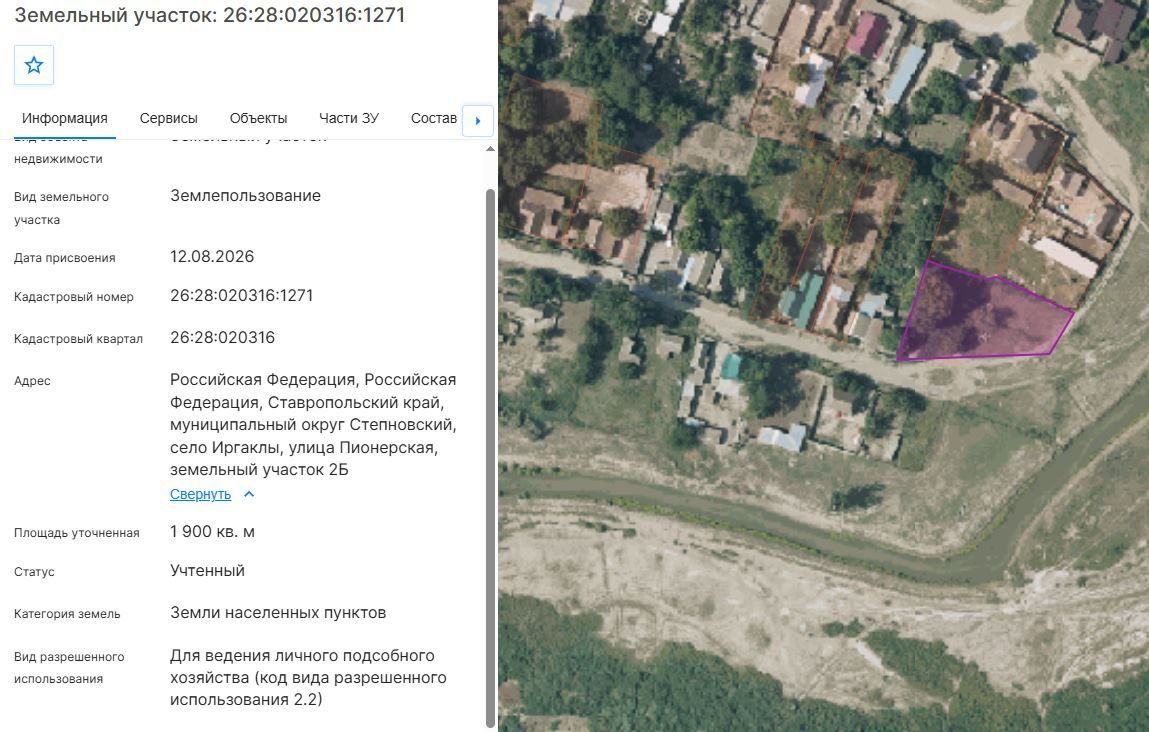Click the Вид земельного участка label

click(x=61, y=208)
